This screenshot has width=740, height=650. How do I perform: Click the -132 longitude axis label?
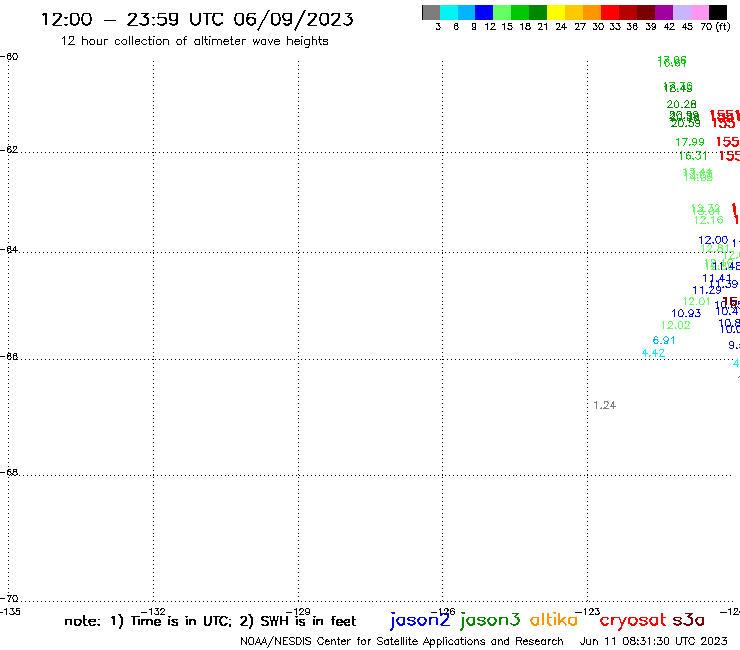point(153,612)
